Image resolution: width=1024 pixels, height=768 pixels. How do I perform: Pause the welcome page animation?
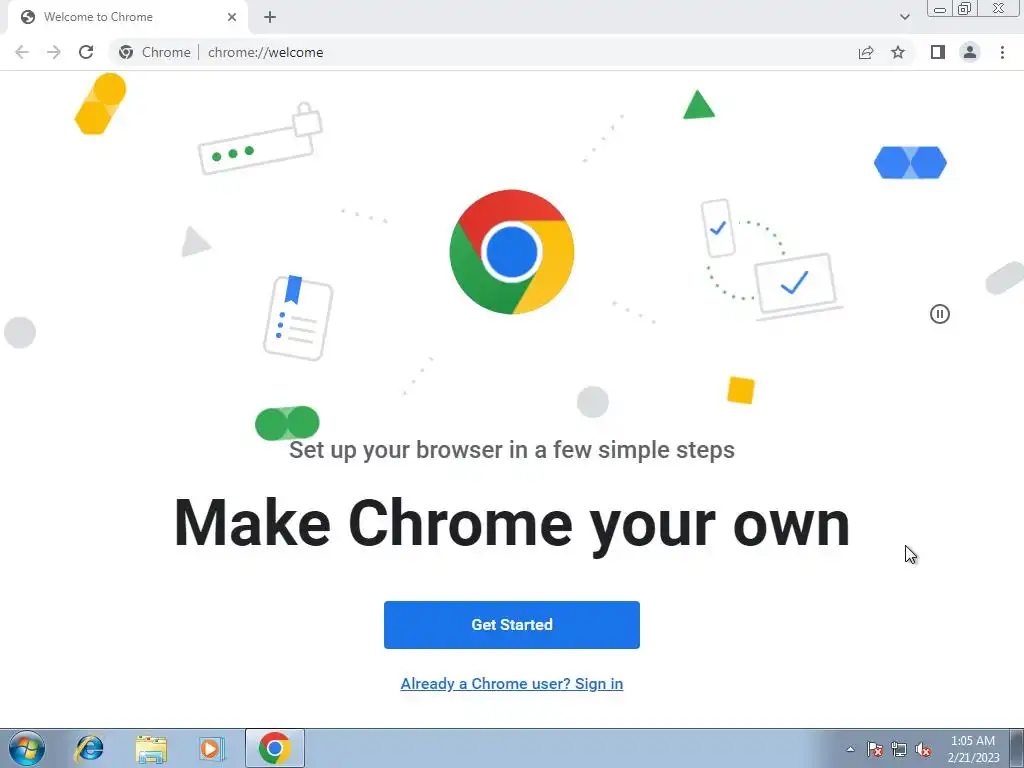[940, 314]
